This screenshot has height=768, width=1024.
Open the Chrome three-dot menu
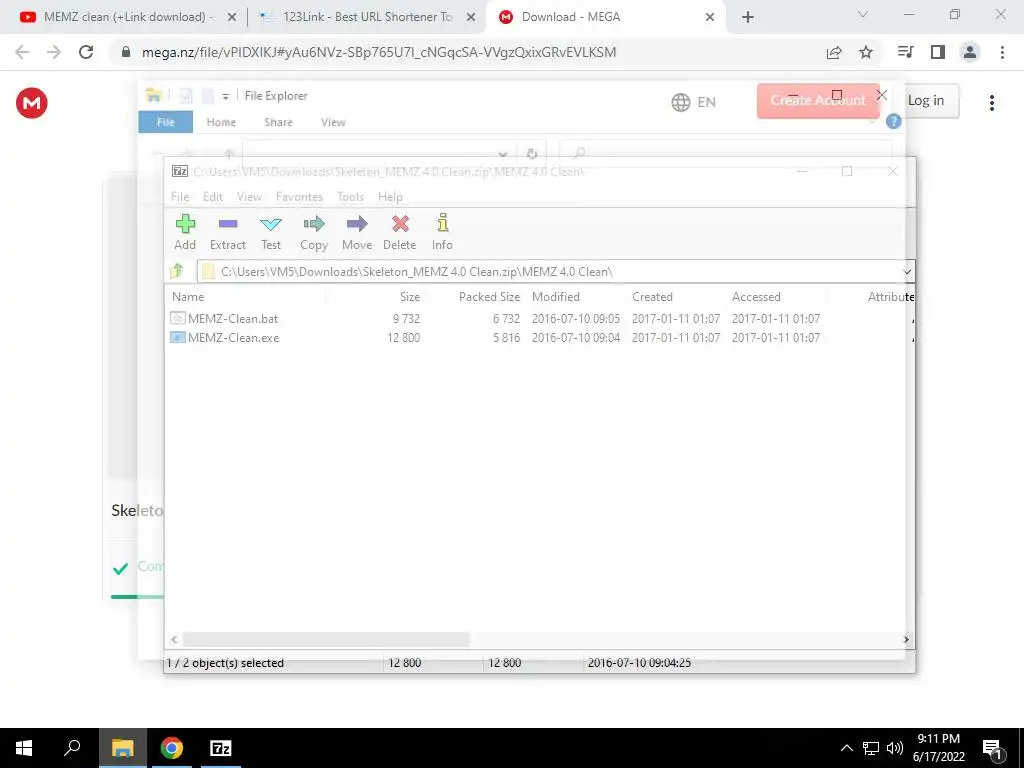tap(1002, 52)
